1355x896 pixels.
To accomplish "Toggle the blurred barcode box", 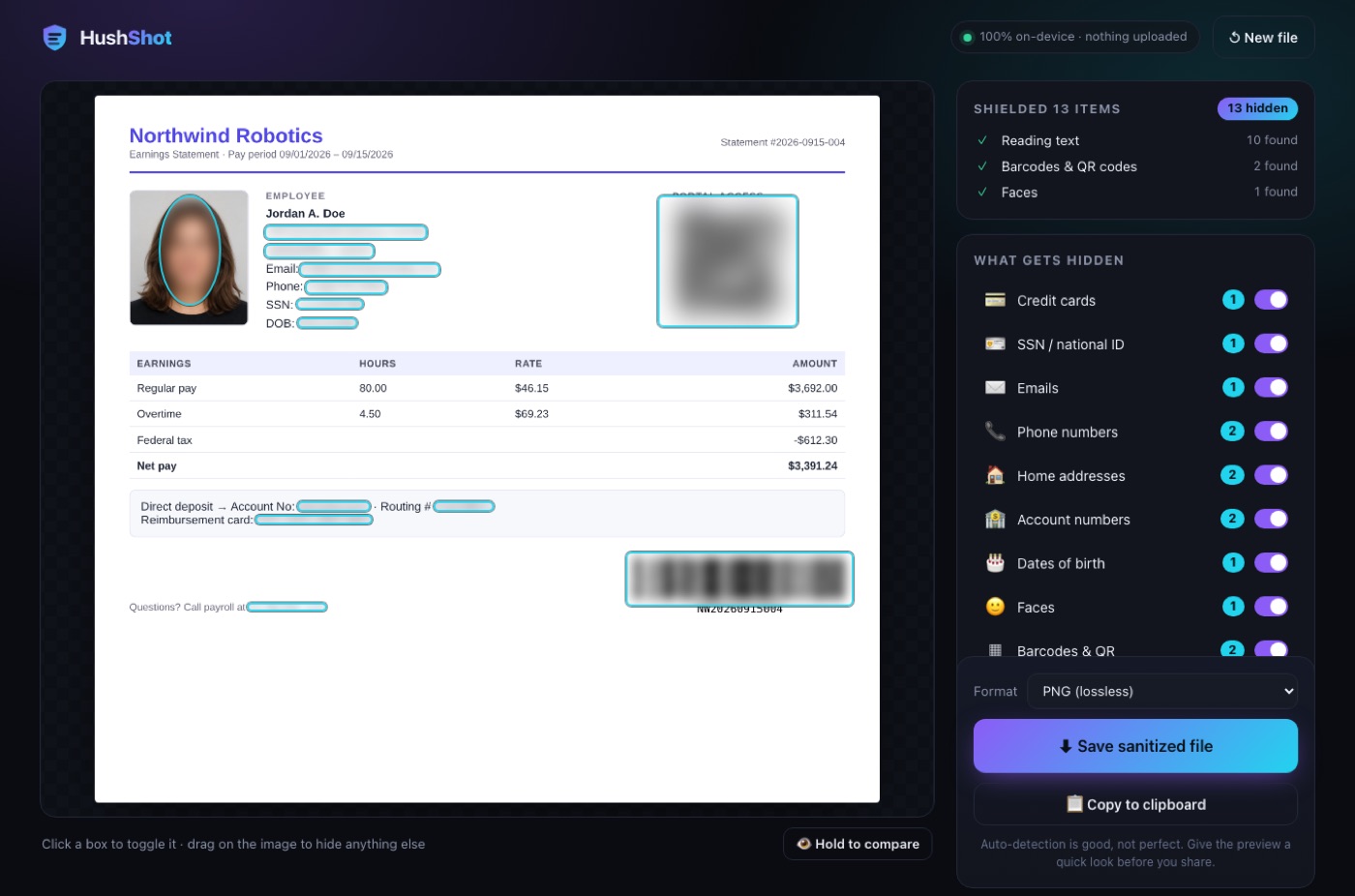I will (x=739, y=579).
